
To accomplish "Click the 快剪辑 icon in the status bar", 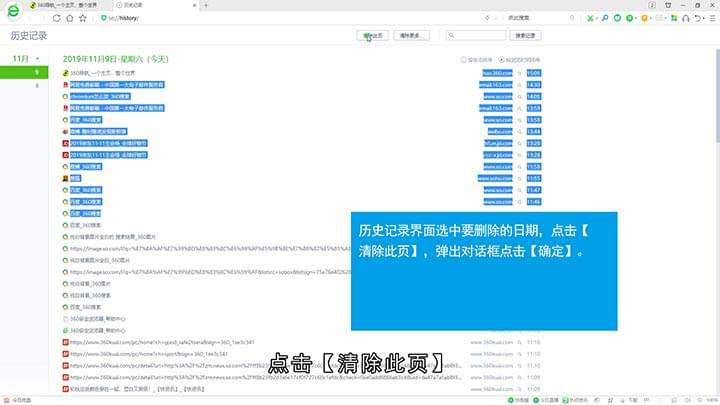I will click(511, 400).
